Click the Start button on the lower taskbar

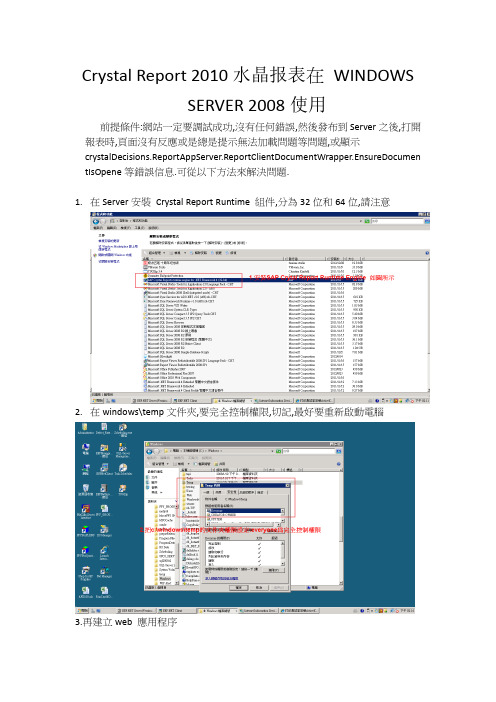82,610
